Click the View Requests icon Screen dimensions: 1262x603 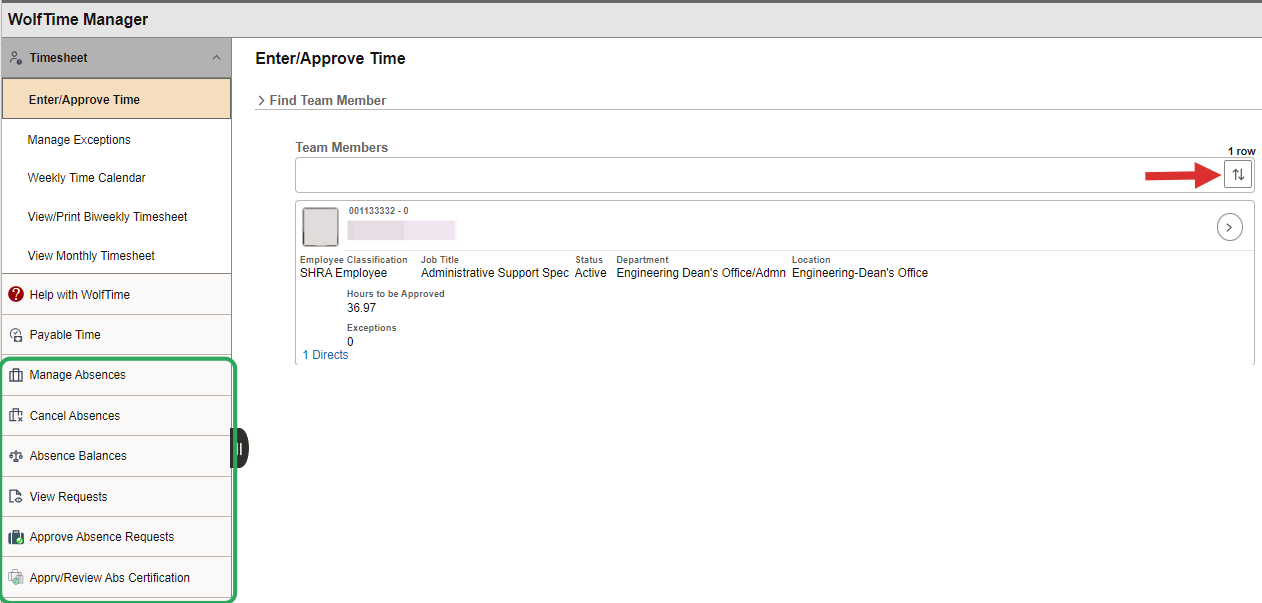[x=16, y=496]
